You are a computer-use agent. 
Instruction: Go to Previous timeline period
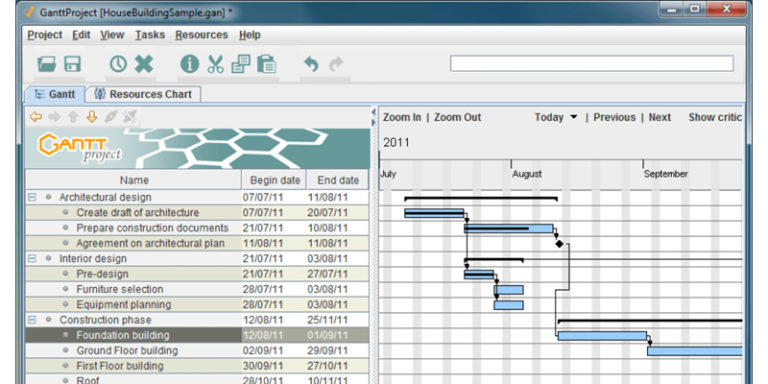point(614,118)
